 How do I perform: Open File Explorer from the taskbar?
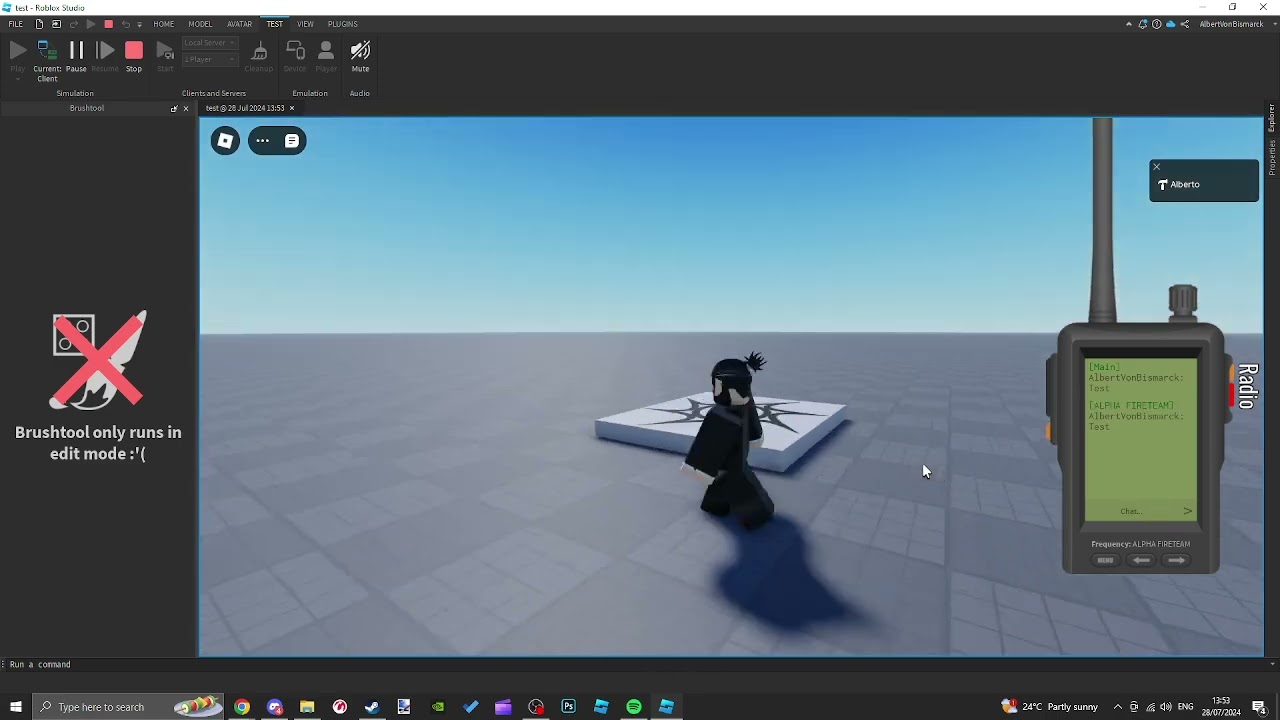click(x=307, y=707)
